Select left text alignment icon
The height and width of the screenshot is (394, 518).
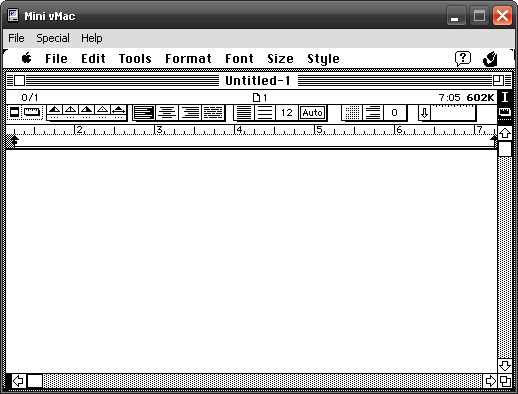click(144, 113)
